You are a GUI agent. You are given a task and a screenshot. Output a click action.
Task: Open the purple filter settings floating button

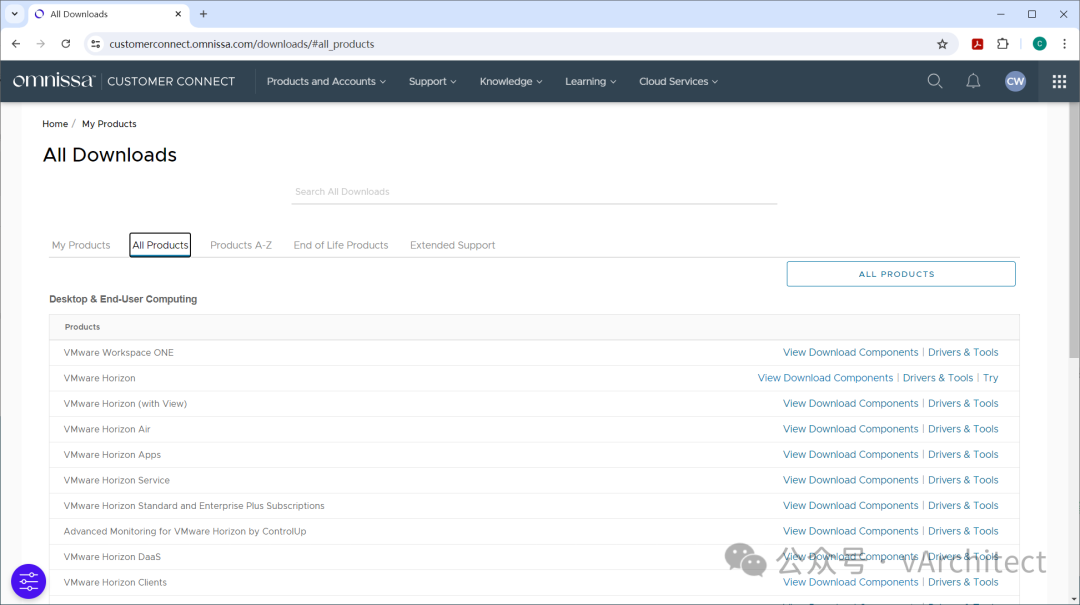[x=28, y=582]
